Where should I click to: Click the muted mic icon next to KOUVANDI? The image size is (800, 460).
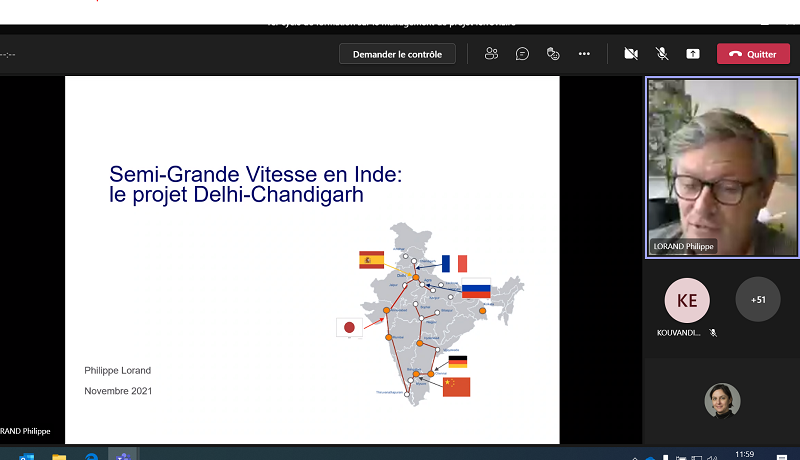(713, 332)
